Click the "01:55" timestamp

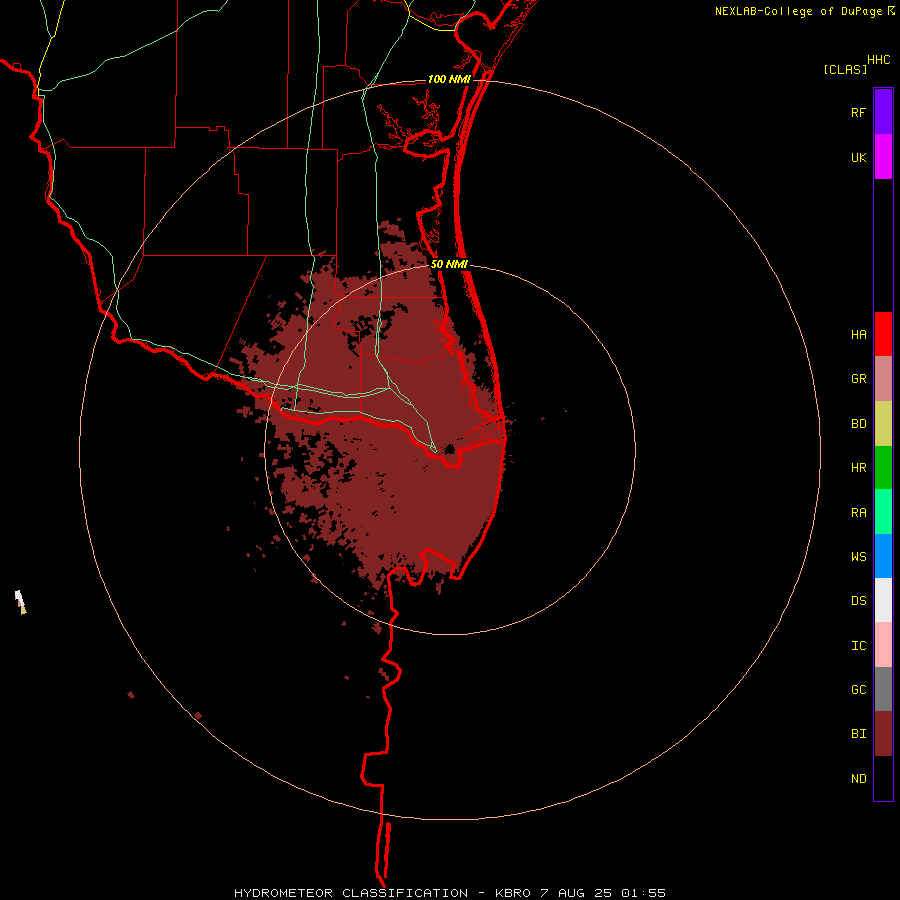pyautogui.click(x=643, y=893)
